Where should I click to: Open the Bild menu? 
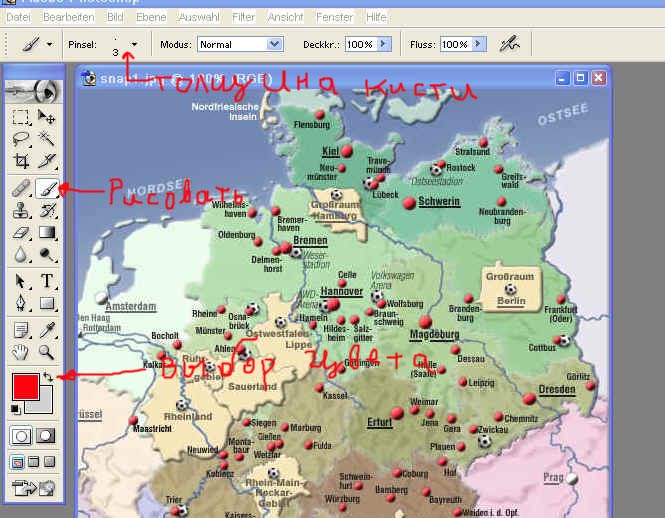(115, 17)
